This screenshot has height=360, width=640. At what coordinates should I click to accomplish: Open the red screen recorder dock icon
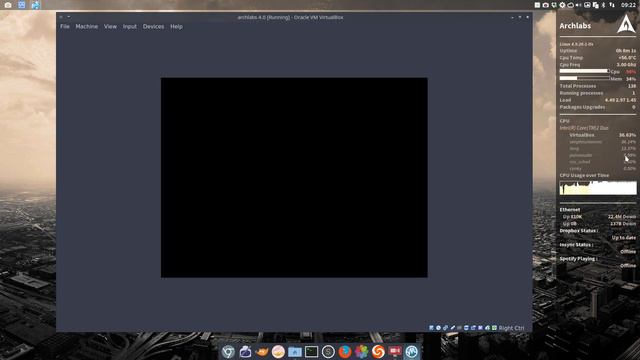395,351
